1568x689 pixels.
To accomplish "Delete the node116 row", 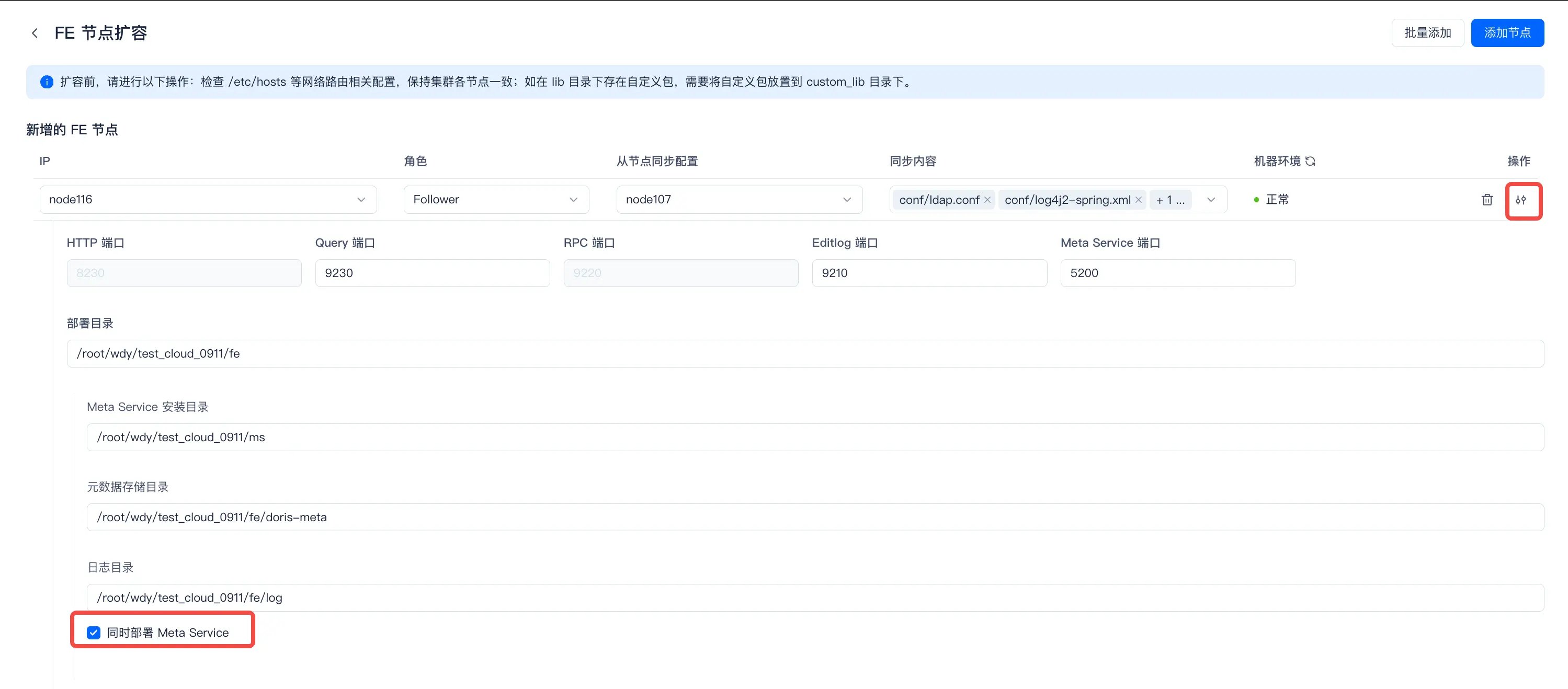I will click(x=1487, y=200).
